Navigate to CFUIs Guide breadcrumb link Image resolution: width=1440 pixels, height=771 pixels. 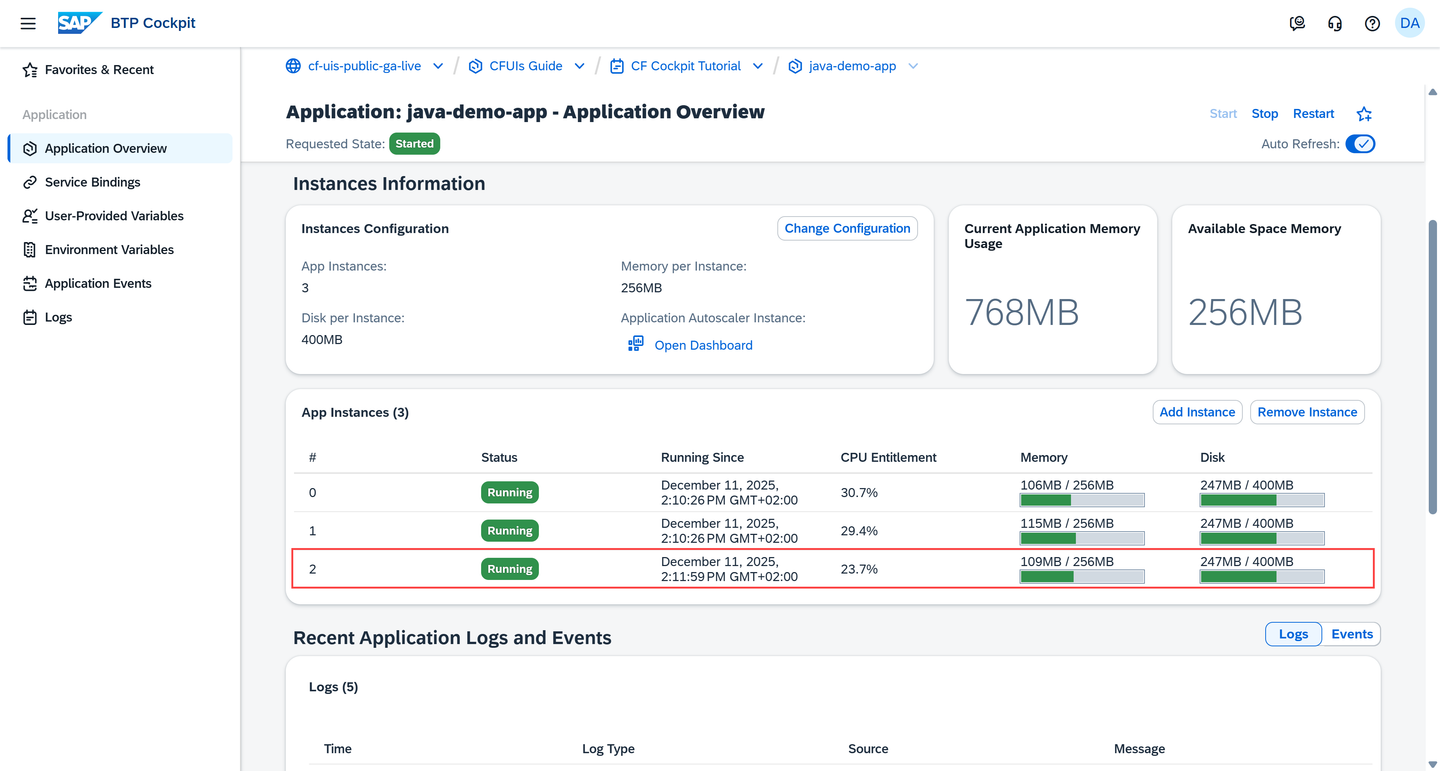pyautogui.click(x=526, y=66)
